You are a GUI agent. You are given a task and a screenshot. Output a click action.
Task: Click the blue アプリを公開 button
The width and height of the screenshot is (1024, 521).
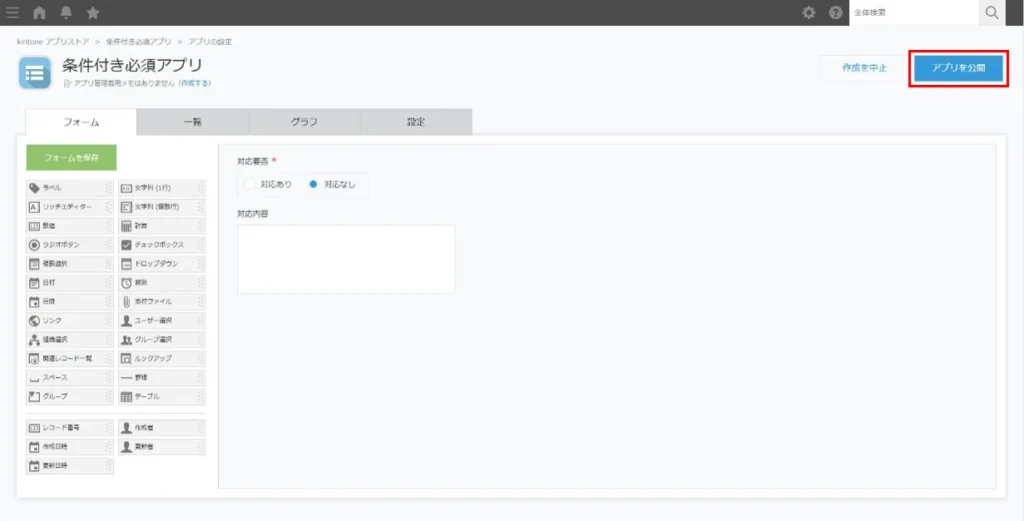(x=958, y=68)
